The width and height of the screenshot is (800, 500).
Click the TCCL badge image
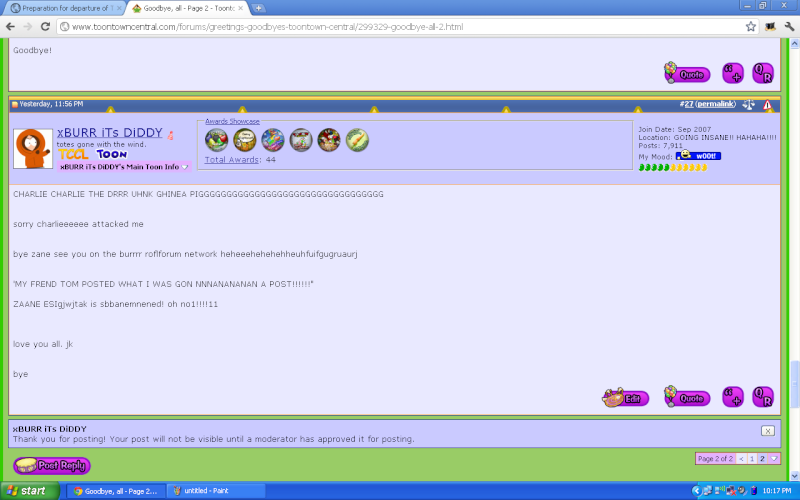[73, 154]
